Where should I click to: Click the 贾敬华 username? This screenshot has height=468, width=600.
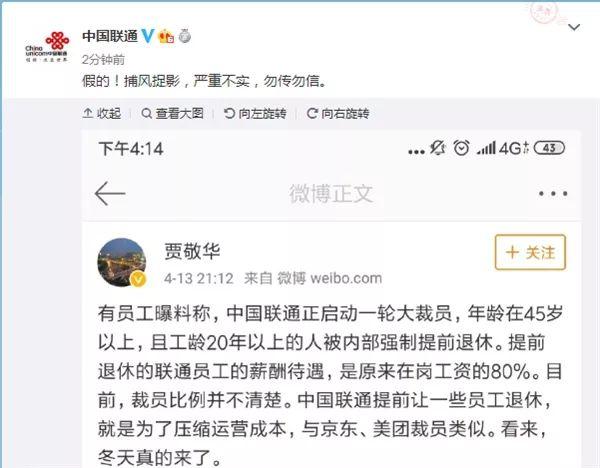coord(192,251)
